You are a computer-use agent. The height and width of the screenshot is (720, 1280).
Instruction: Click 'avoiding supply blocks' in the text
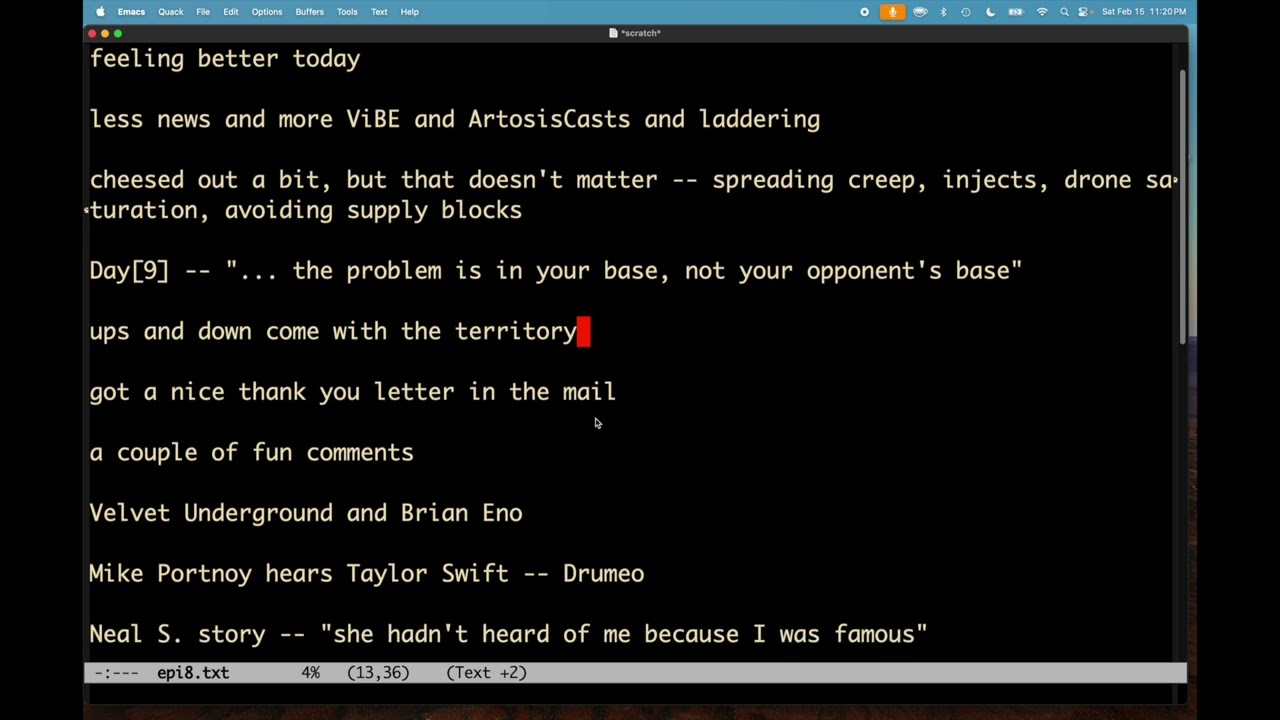373,210
